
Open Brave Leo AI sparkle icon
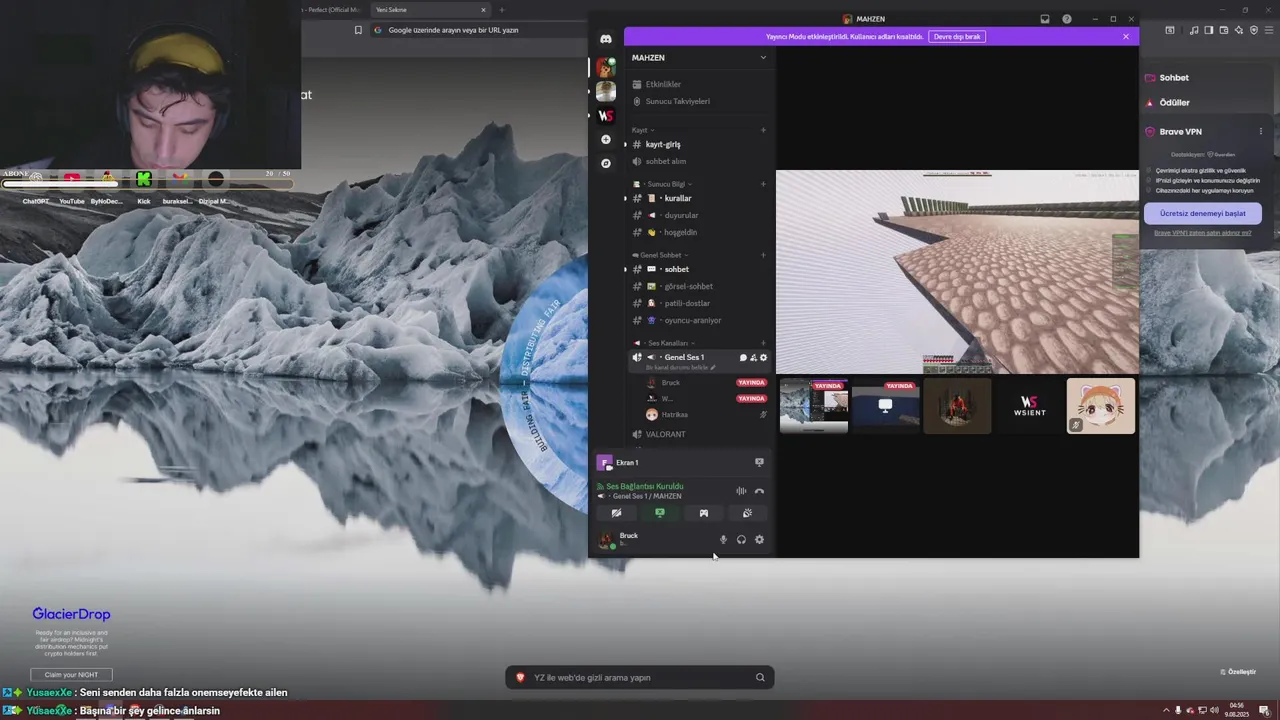tap(1238, 30)
